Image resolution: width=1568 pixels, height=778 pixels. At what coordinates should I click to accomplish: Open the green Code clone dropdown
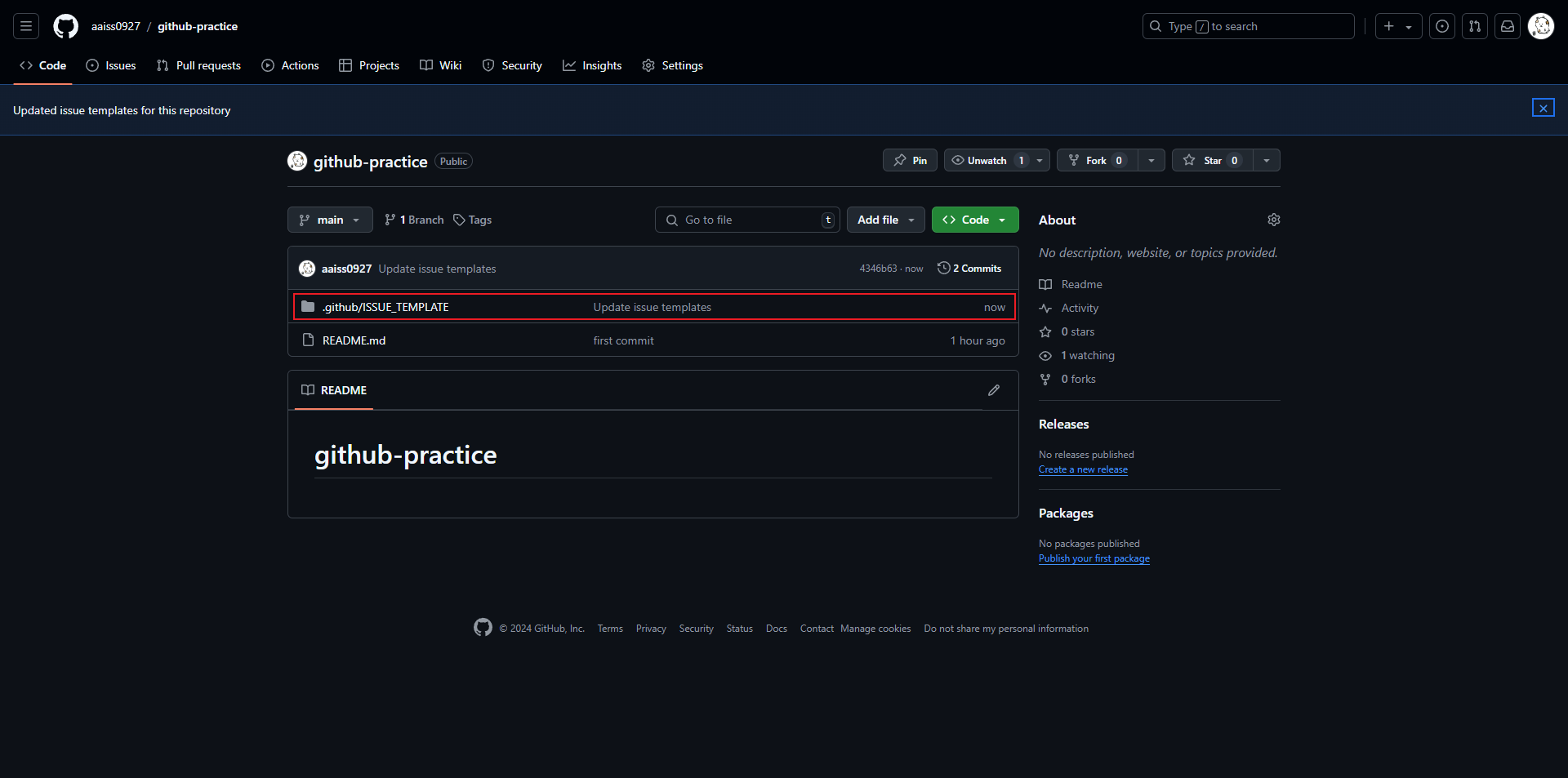point(975,220)
